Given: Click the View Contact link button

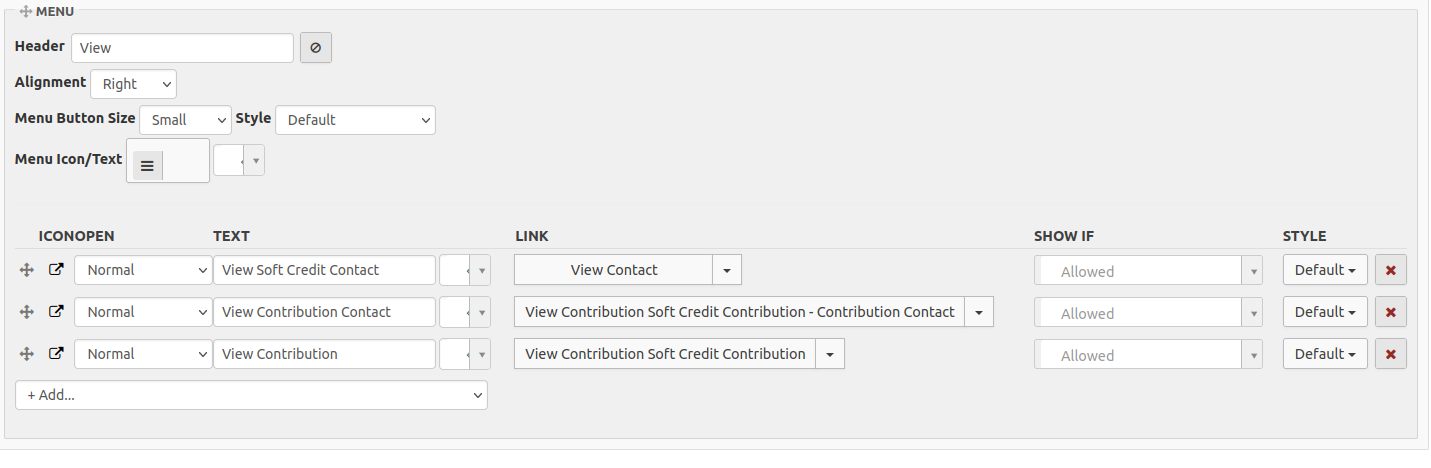Looking at the screenshot, I should click(613, 270).
